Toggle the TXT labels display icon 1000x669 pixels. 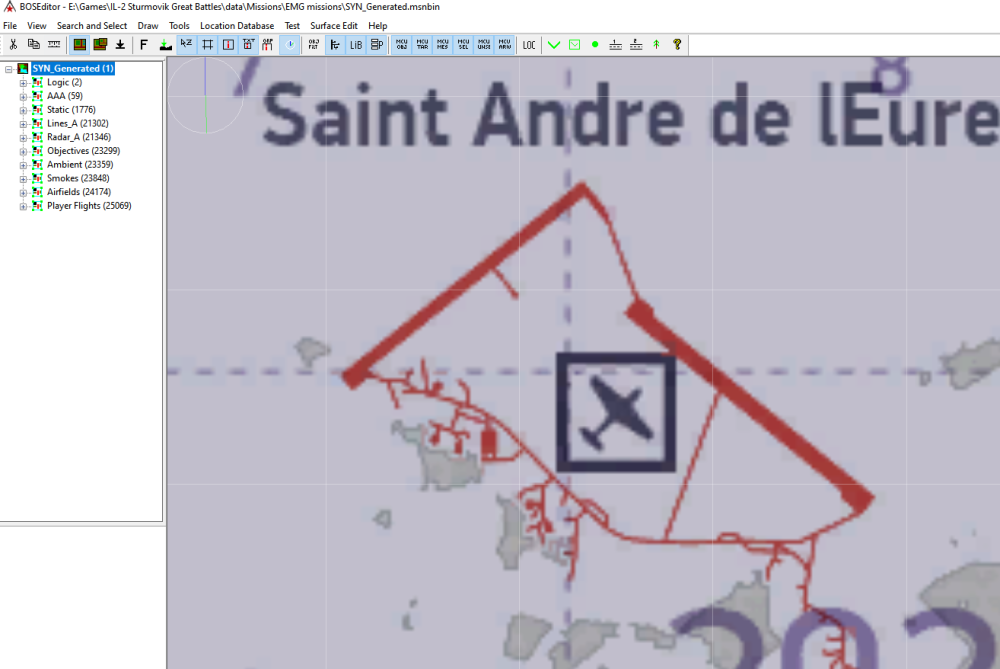point(248,45)
